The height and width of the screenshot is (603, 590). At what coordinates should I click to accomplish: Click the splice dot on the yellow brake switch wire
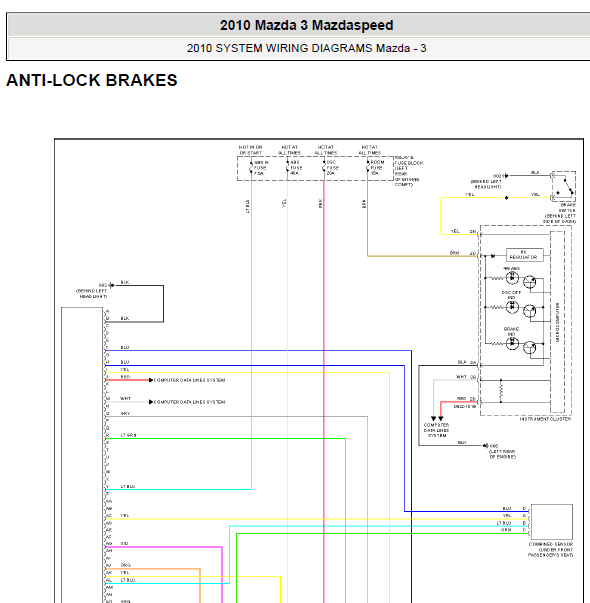507,198
